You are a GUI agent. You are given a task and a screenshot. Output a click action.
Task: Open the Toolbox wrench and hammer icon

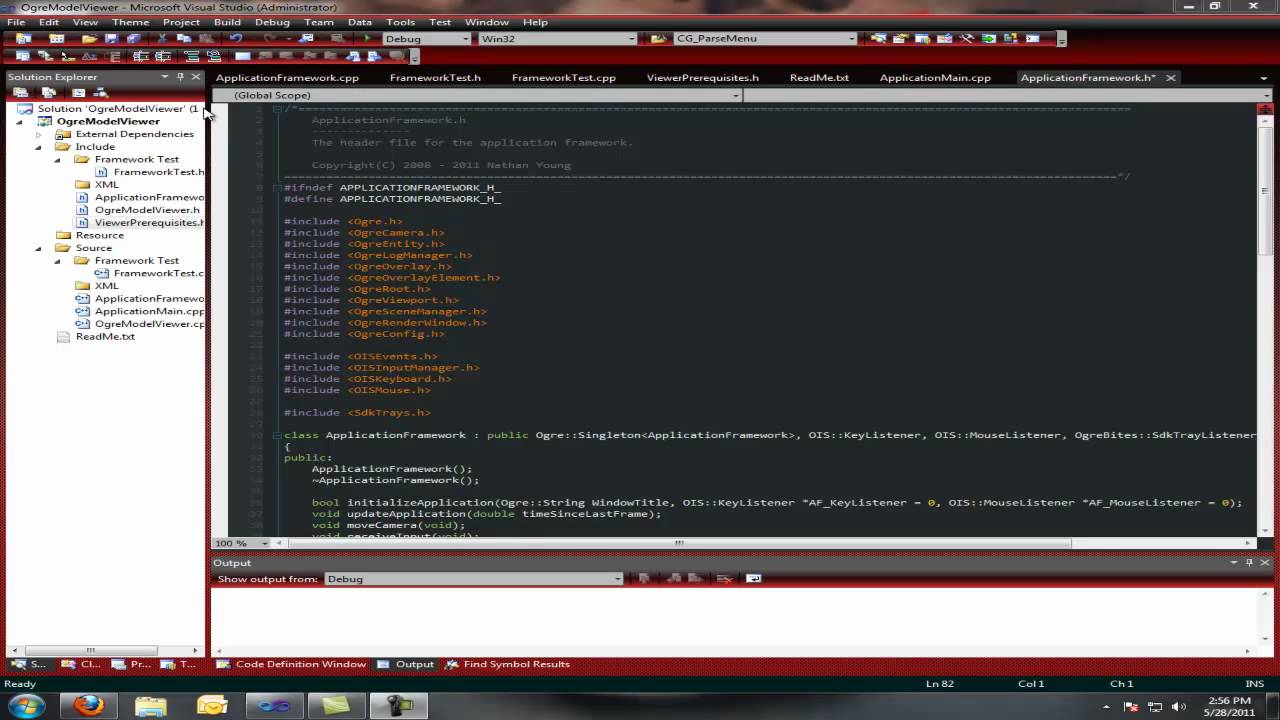click(x=966, y=39)
